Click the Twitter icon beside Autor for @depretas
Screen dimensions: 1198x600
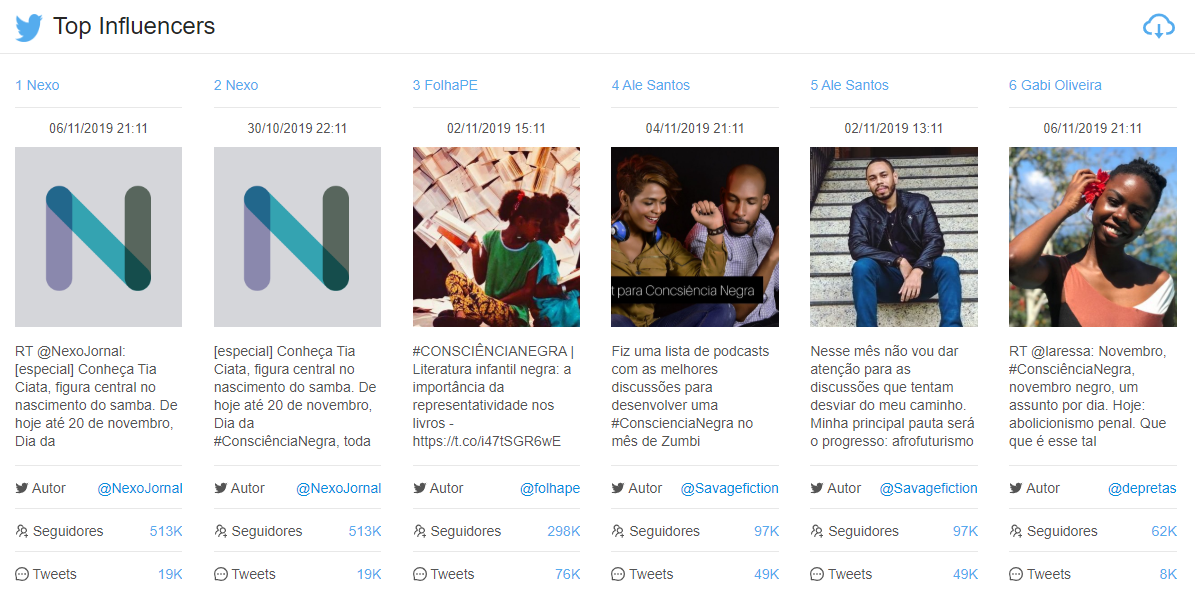[1016, 488]
